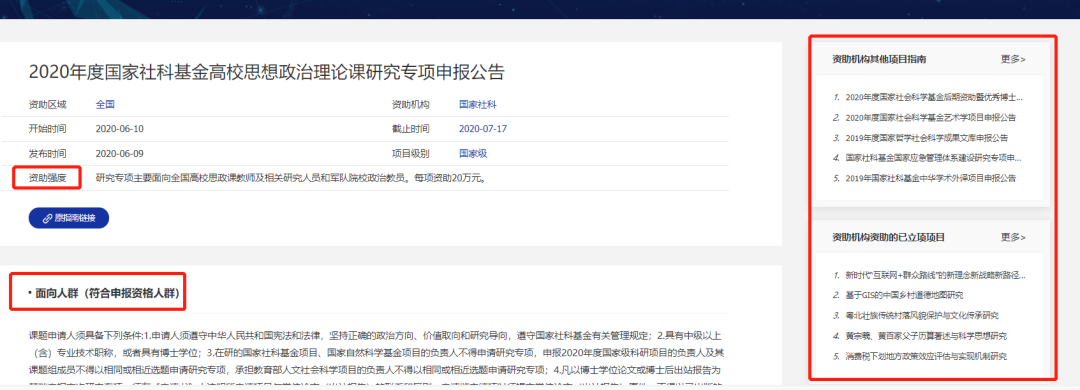Click the 原指南链接 button

coord(69,218)
